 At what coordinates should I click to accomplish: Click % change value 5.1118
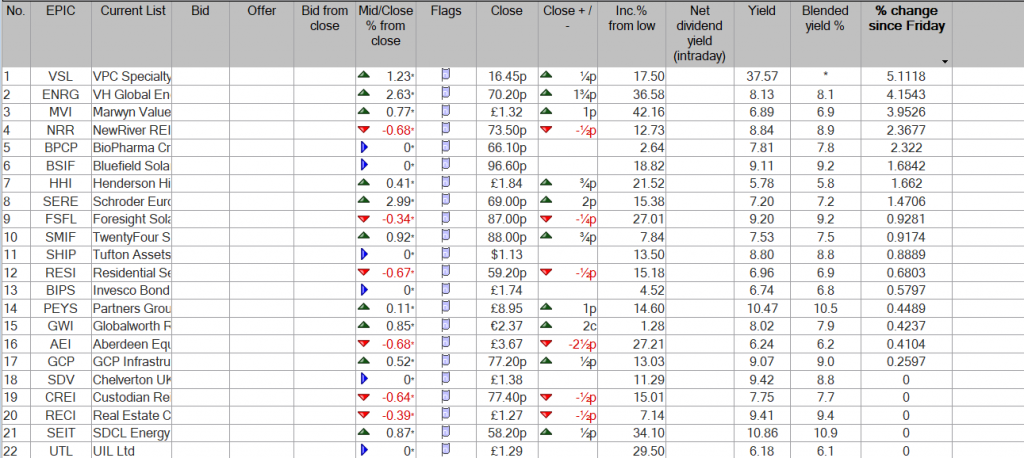click(906, 76)
